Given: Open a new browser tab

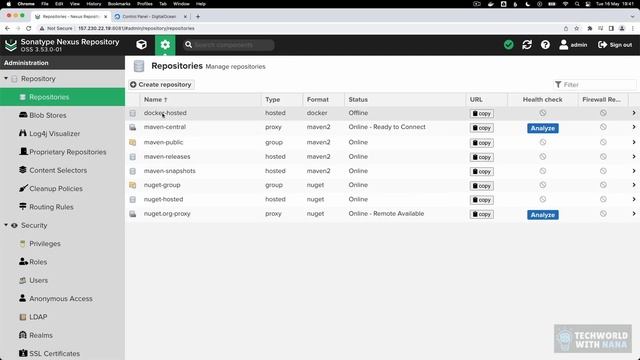Looking at the screenshot, I should pos(198,17).
